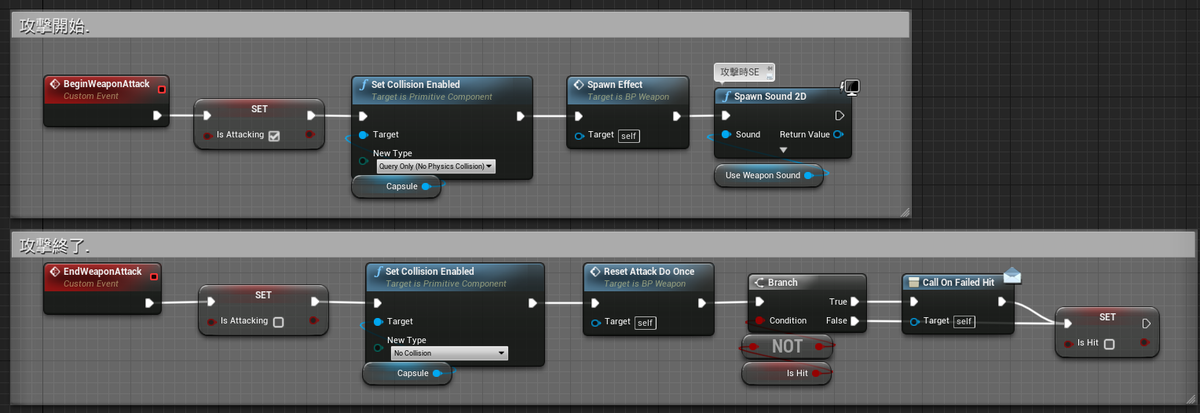Click the exec input pin of Reset Attack Do Once
1200x413 pixels.
[597, 303]
